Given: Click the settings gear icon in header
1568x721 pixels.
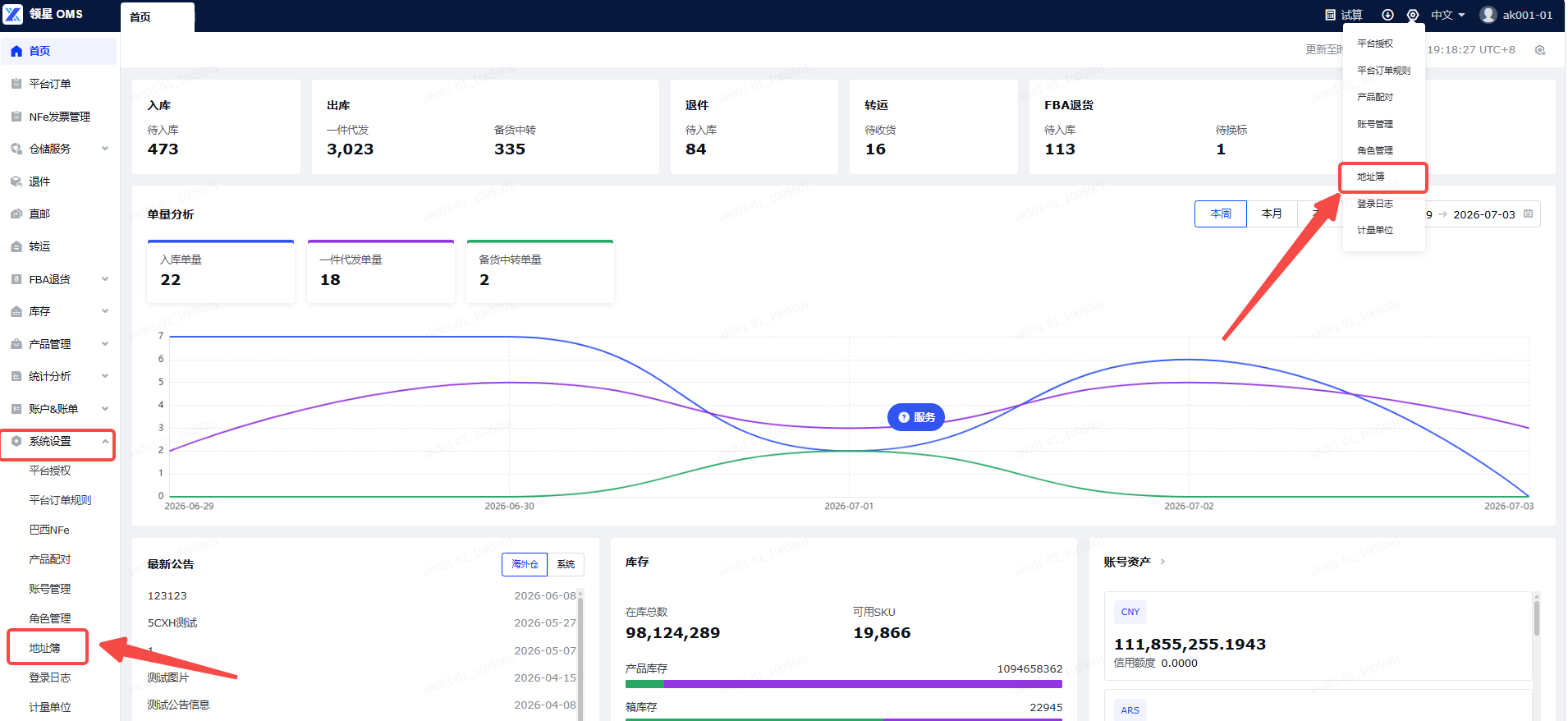Looking at the screenshot, I should pyautogui.click(x=1412, y=15).
